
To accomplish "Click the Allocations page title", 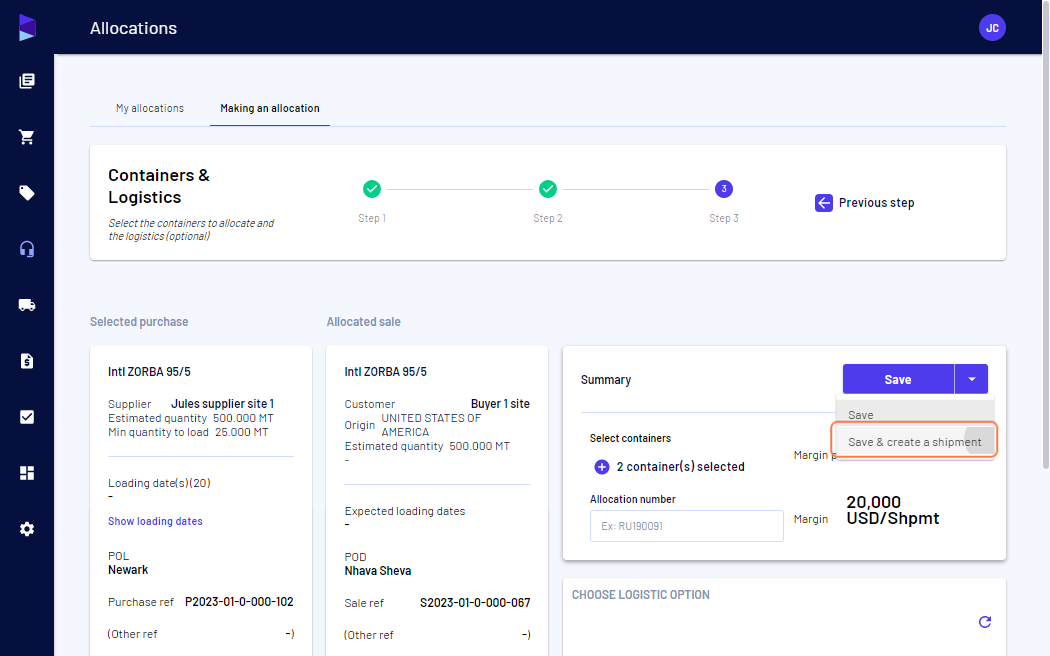I will coord(133,28).
